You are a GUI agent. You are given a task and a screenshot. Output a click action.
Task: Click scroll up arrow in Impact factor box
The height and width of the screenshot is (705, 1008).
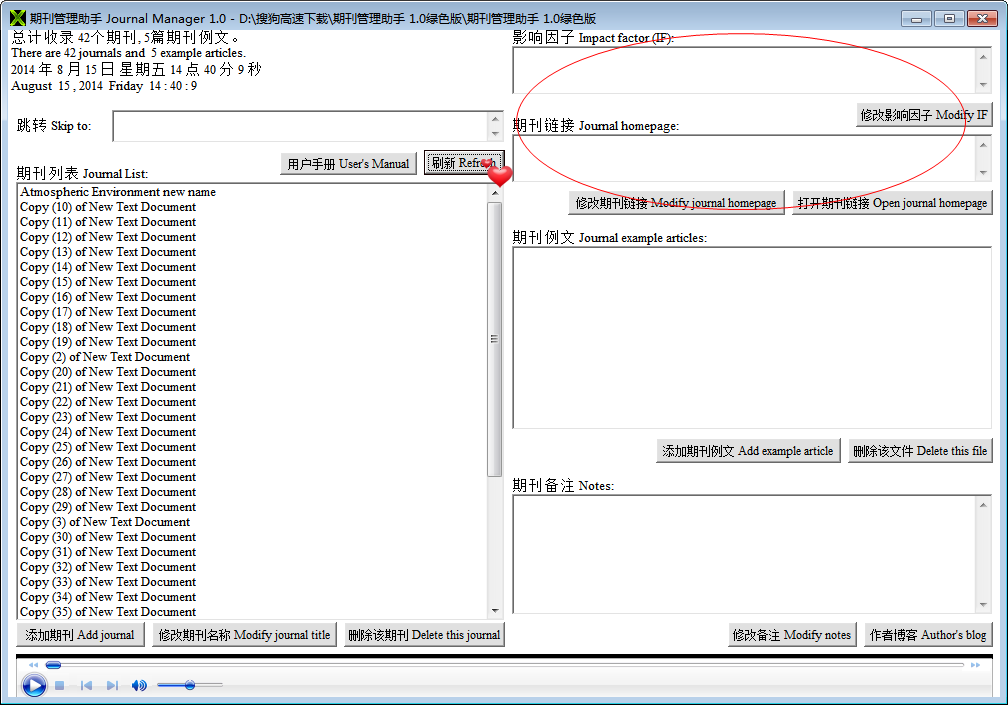(983, 57)
